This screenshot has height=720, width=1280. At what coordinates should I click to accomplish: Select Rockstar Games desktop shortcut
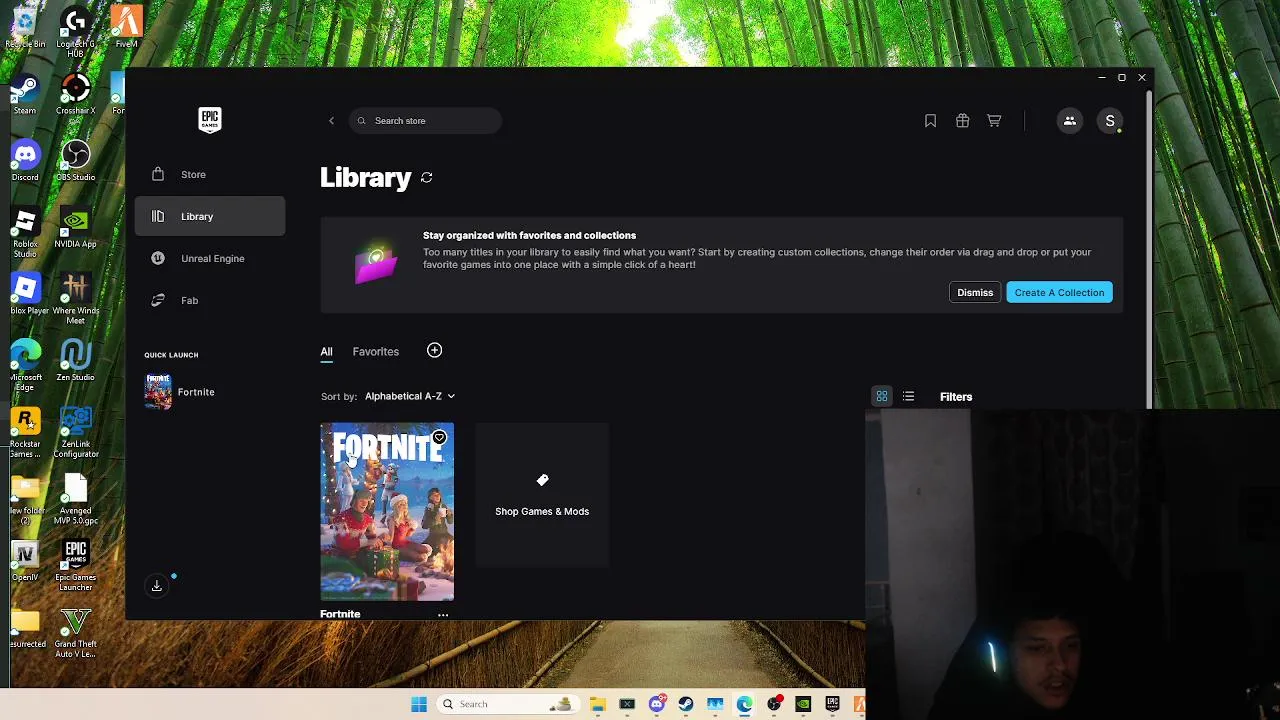click(25, 433)
